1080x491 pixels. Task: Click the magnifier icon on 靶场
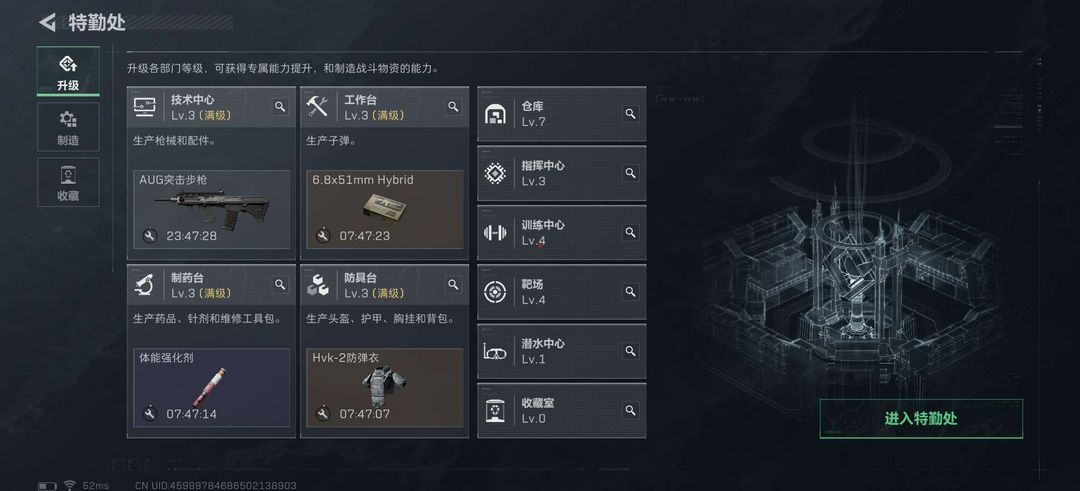coord(630,291)
